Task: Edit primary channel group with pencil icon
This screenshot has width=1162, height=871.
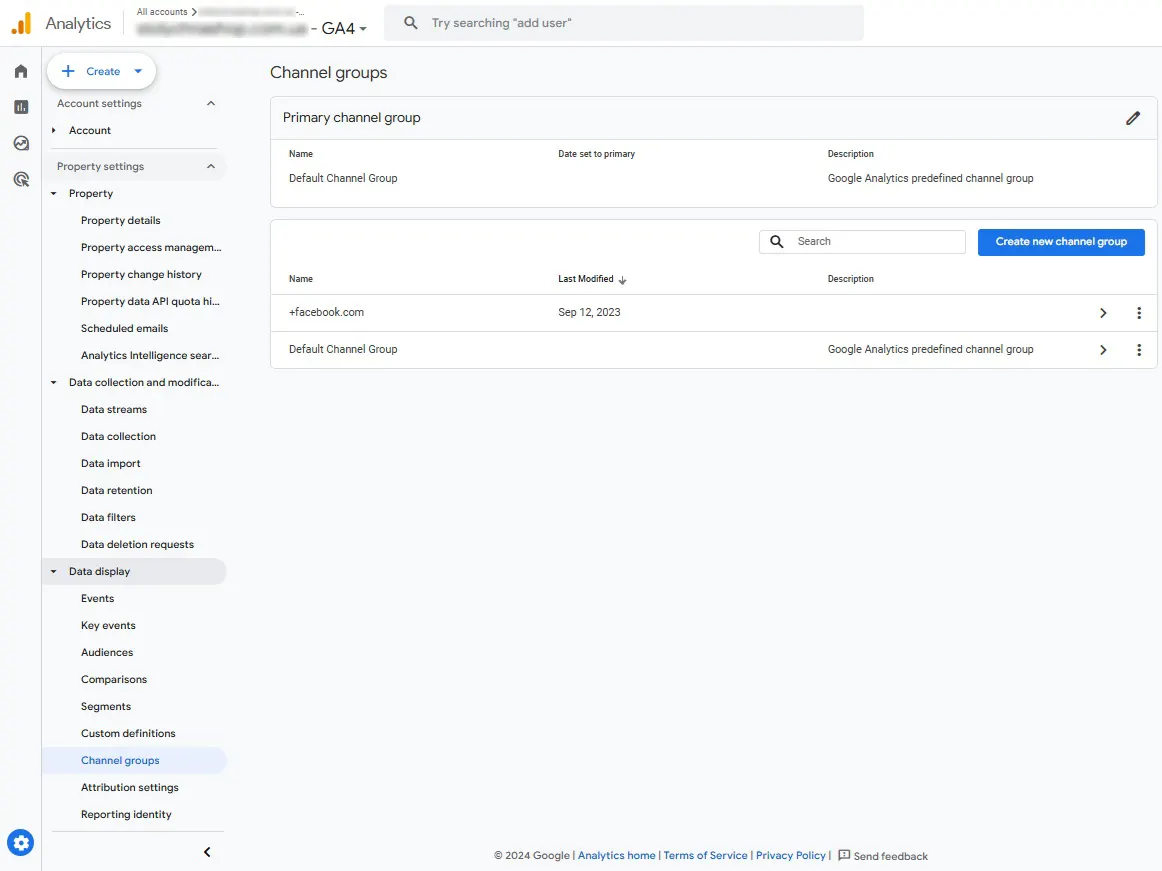Action: [x=1132, y=118]
